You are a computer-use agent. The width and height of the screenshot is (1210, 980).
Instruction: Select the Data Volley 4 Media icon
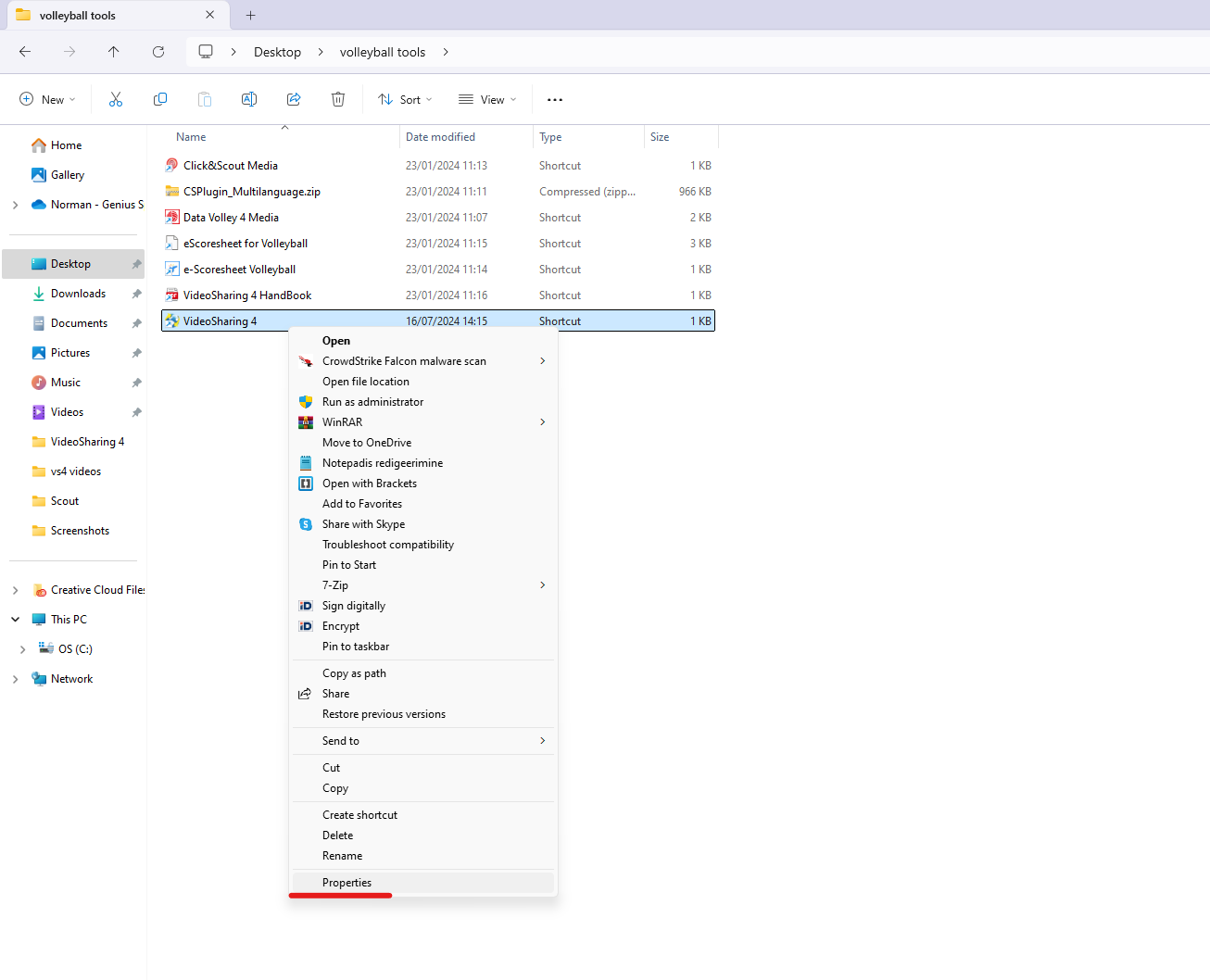[172, 217]
